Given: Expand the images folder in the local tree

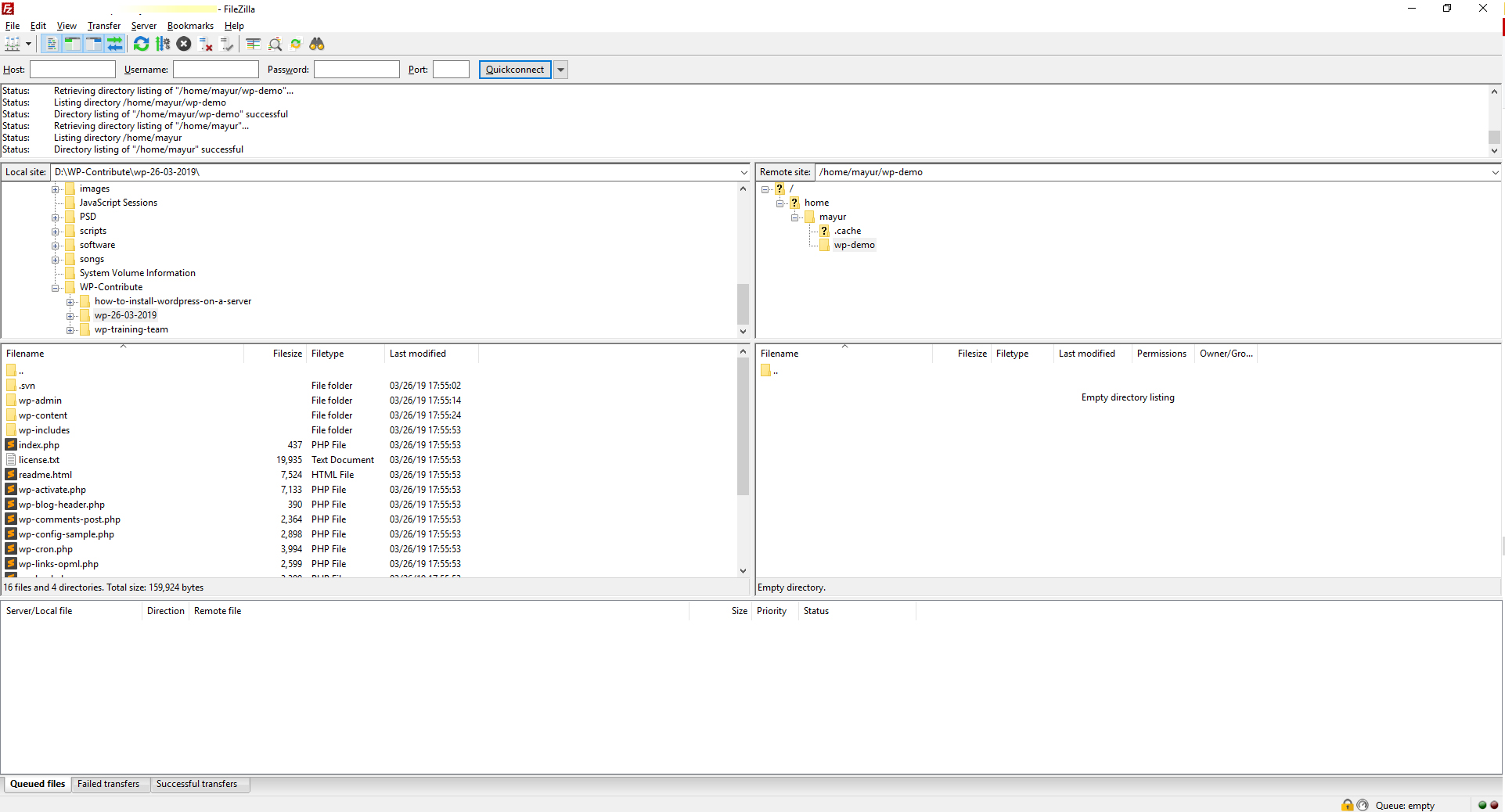Looking at the screenshot, I should [56, 189].
